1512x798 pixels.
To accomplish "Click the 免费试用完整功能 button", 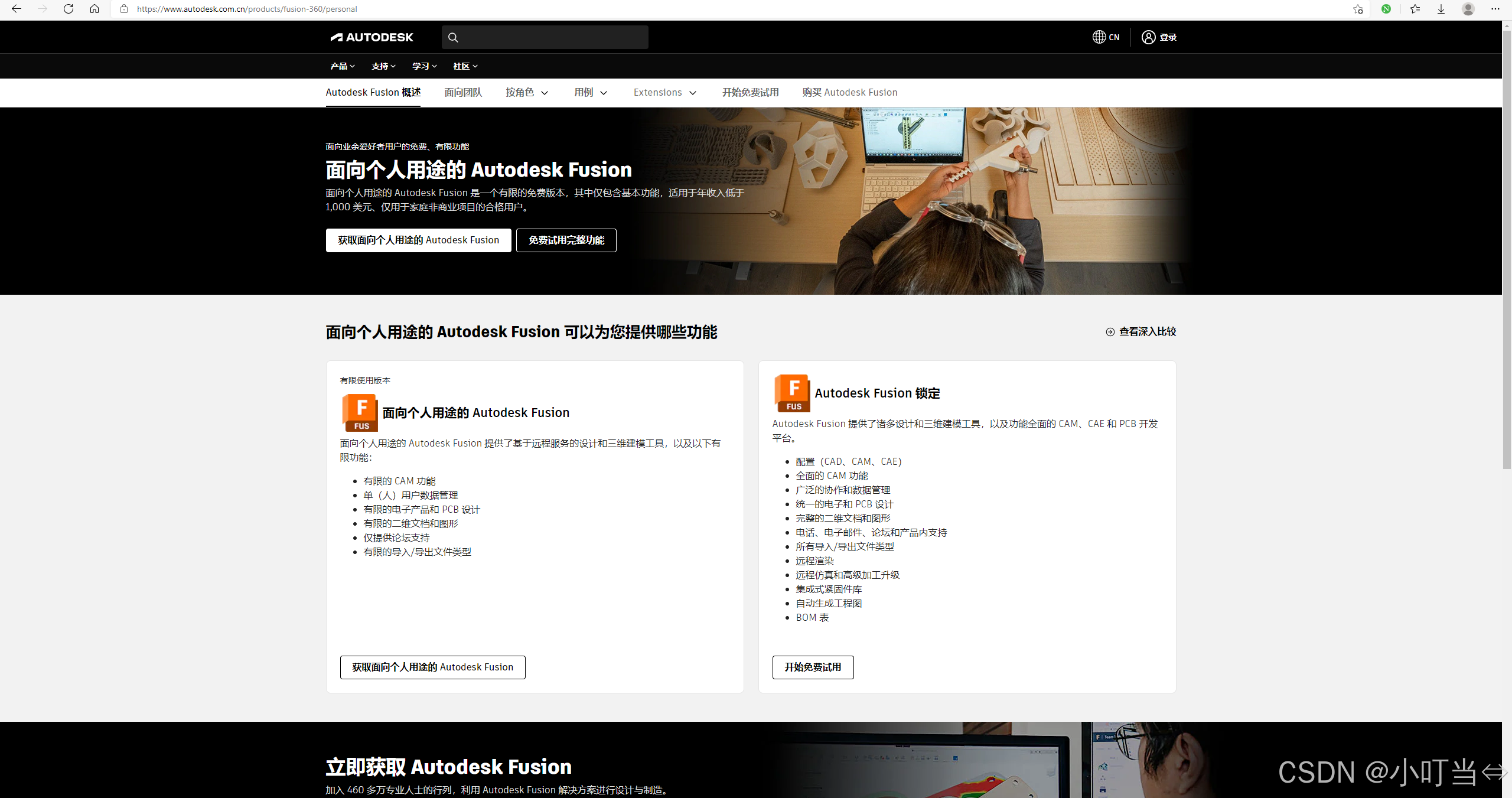I will [566, 240].
